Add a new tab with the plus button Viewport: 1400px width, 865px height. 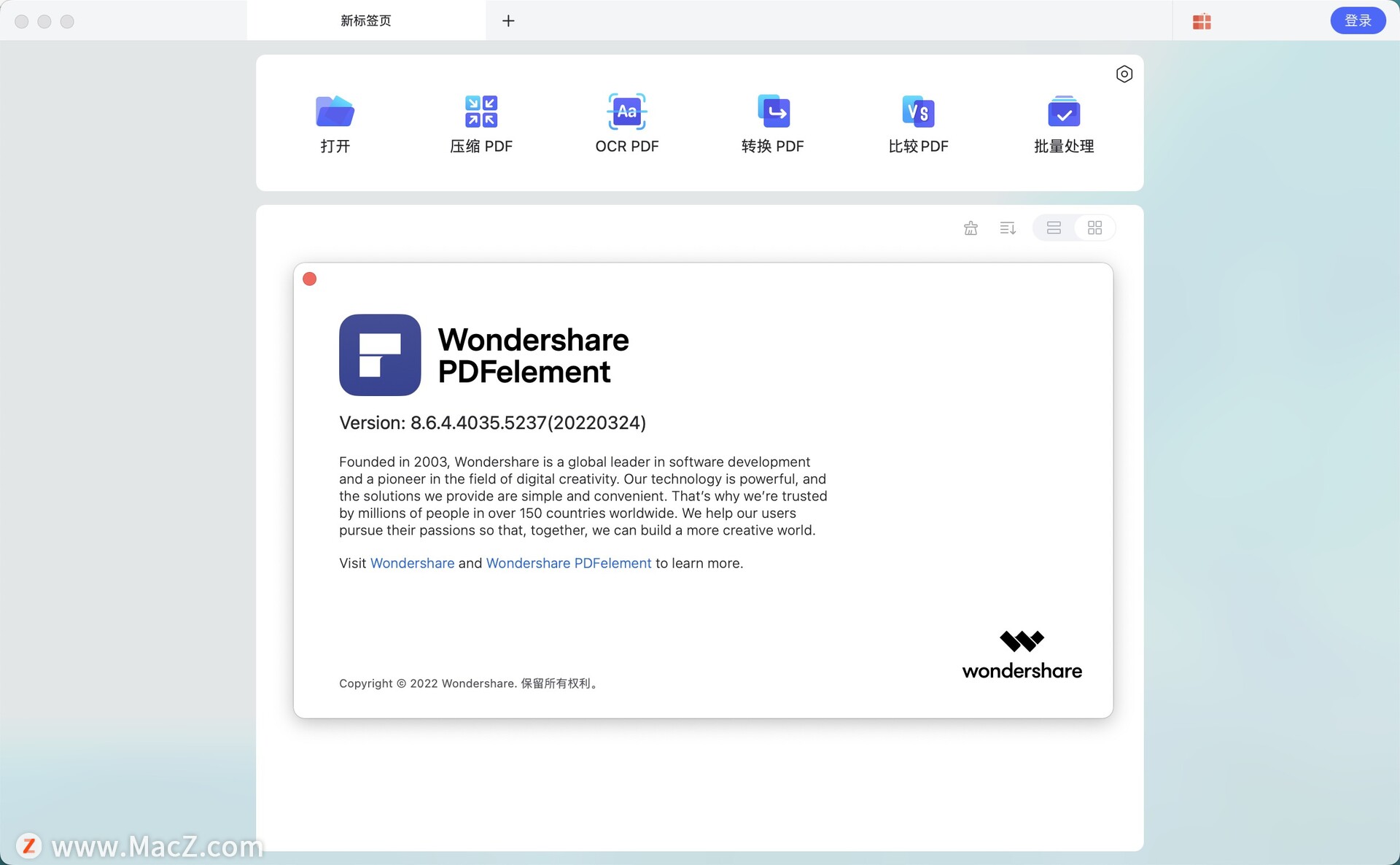[x=508, y=20]
